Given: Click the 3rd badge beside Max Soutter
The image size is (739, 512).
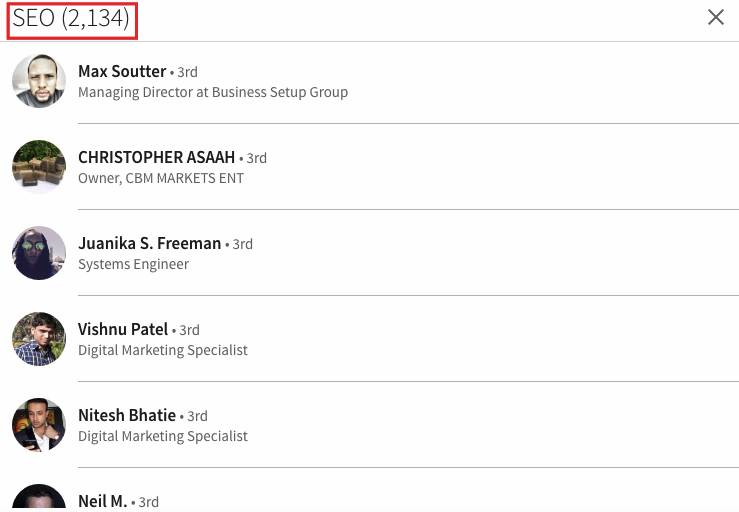Looking at the screenshot, I should pos(188,72).
